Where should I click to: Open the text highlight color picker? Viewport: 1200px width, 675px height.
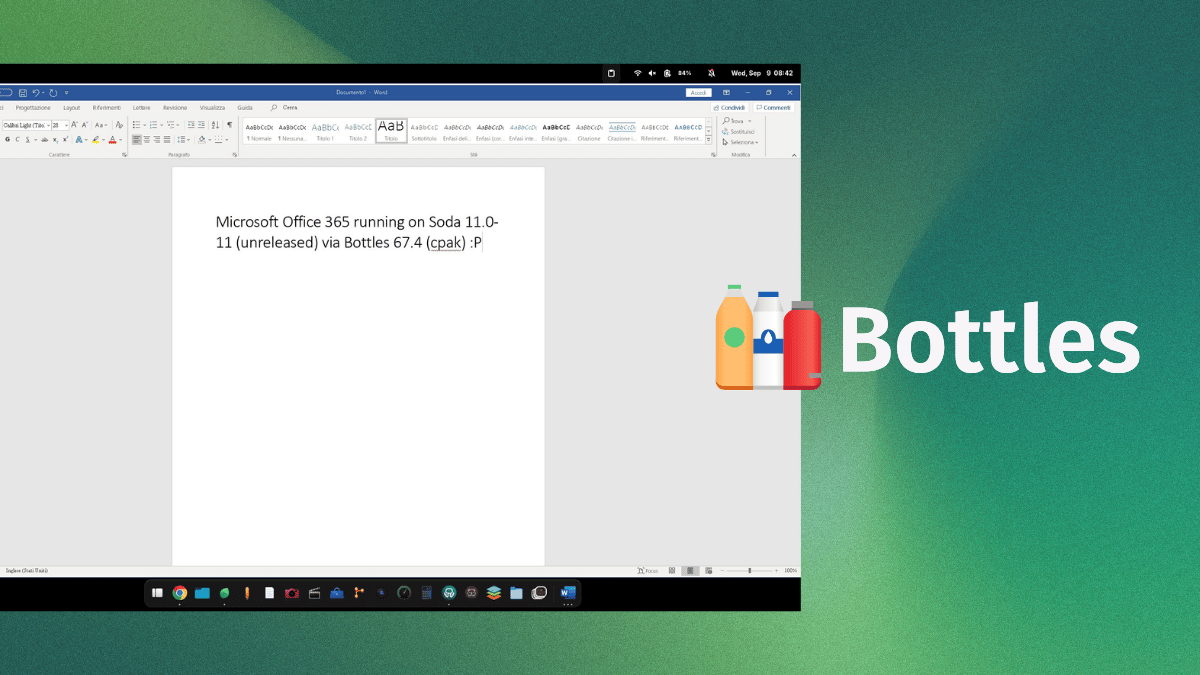click(104, 140)
